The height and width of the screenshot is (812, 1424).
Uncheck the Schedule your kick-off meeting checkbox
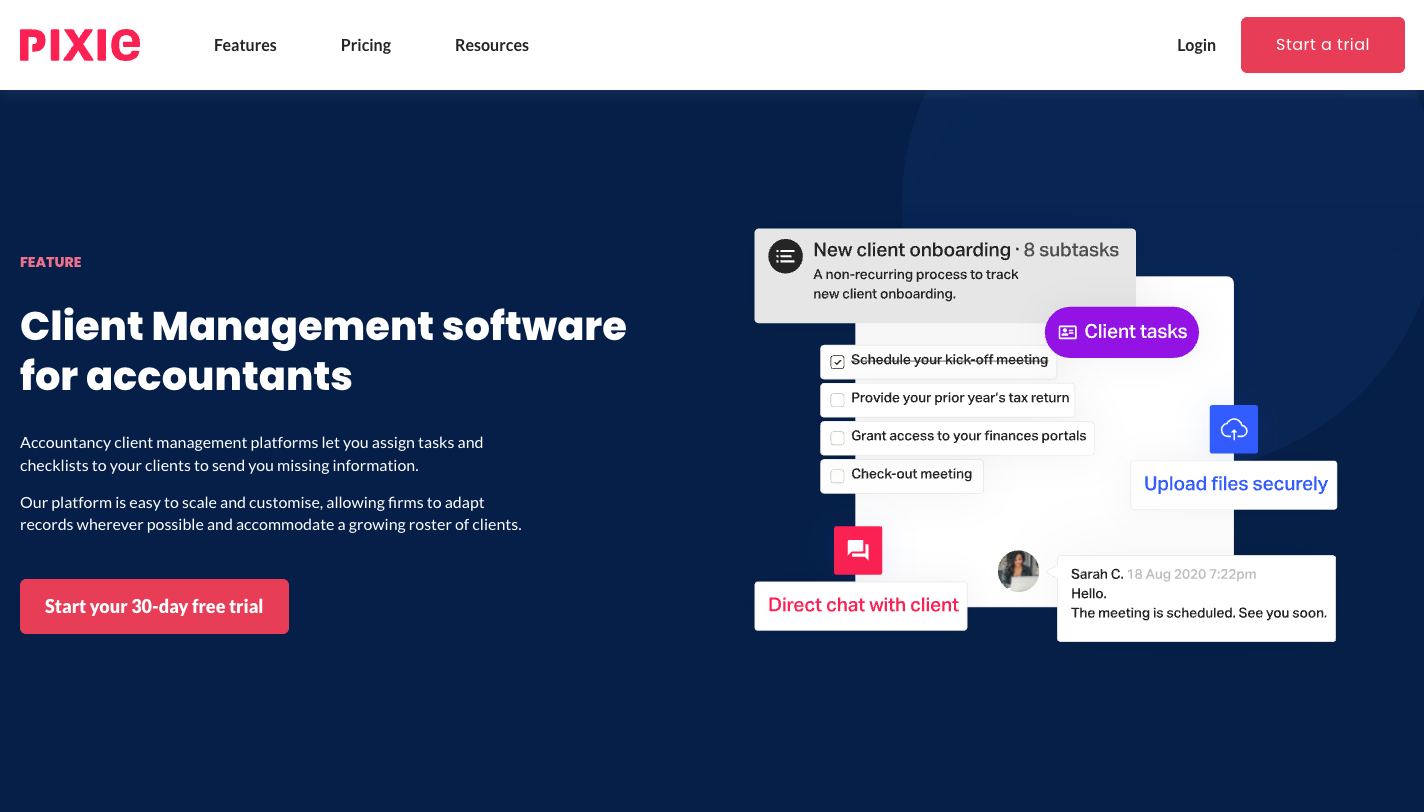838,361
